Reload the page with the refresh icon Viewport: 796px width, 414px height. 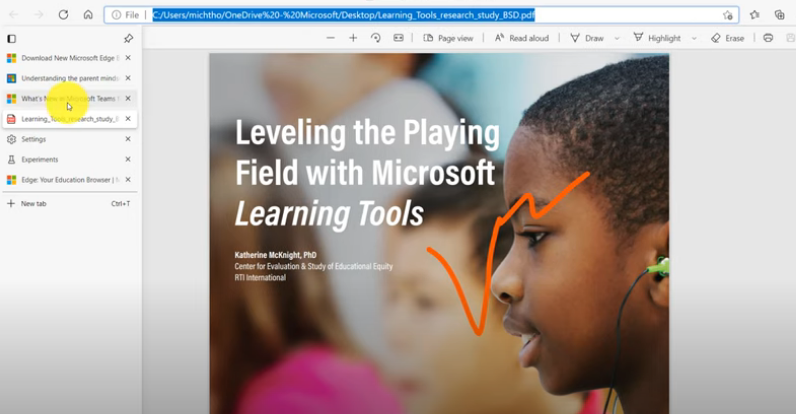click(63, 15)
